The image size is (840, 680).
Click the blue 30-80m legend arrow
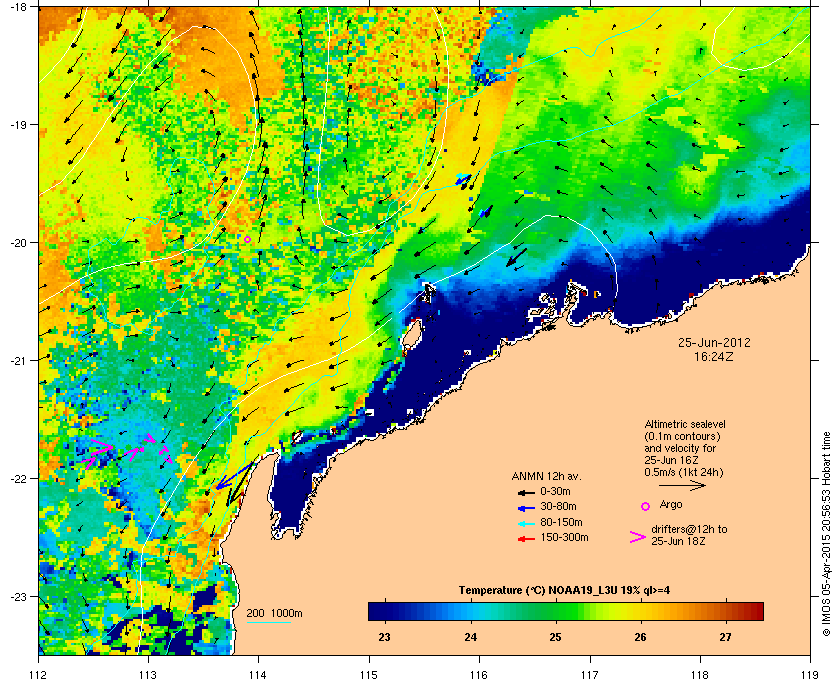(526, 507)
